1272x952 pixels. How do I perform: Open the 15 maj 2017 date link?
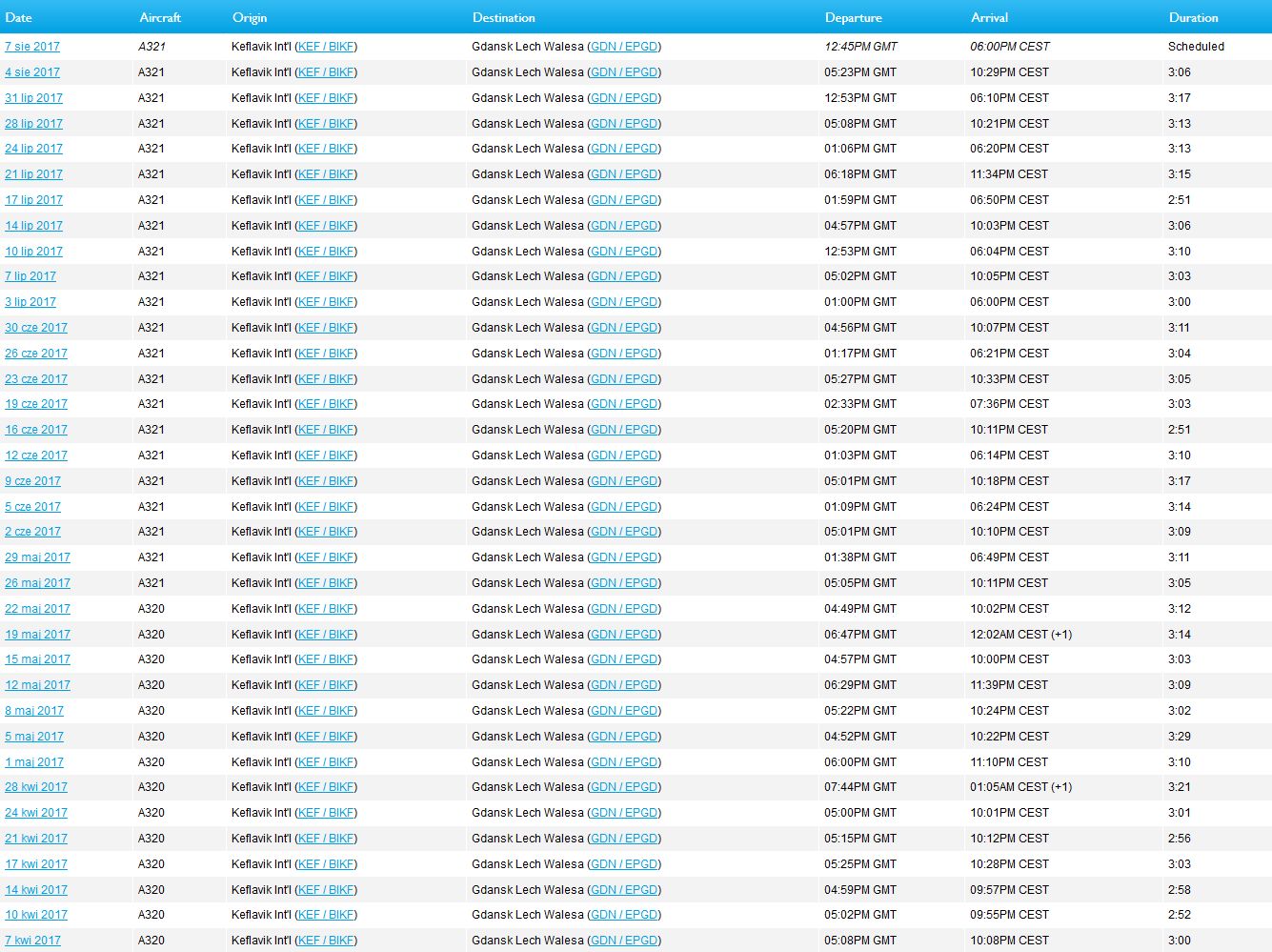click(x=37, y=659)
